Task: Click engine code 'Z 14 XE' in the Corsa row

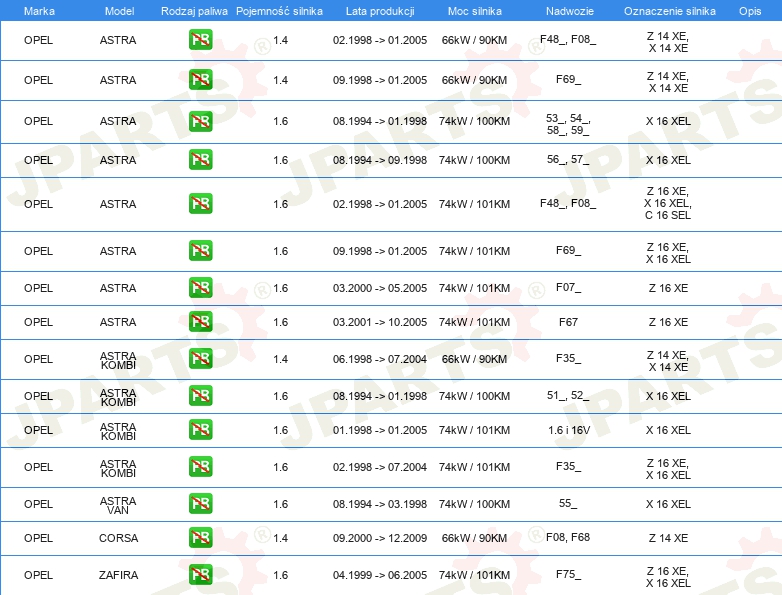Action: point(668,538)
